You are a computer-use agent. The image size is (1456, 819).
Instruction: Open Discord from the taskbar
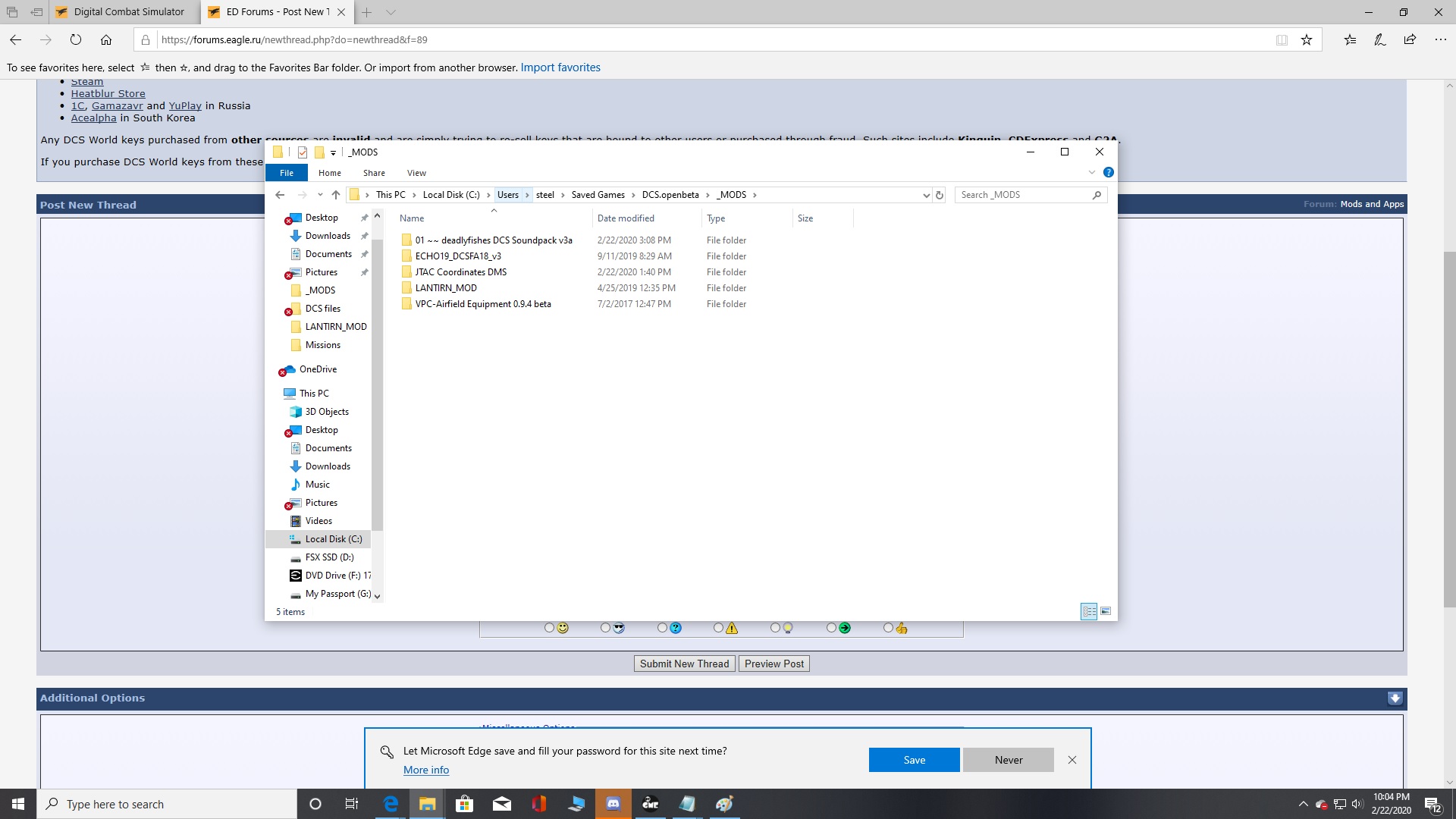613,804
